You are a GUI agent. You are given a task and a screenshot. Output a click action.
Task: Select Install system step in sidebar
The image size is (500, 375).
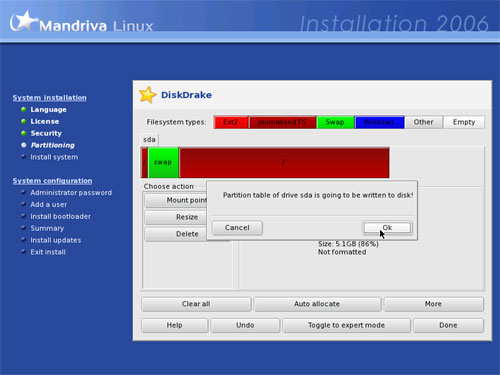(x=54, y=157)
